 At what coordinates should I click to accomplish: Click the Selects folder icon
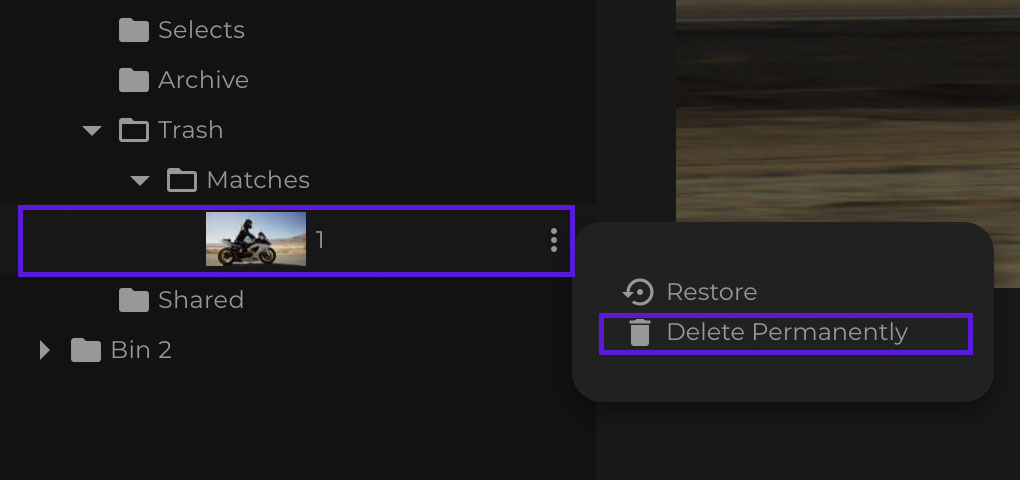coord(133,30)
